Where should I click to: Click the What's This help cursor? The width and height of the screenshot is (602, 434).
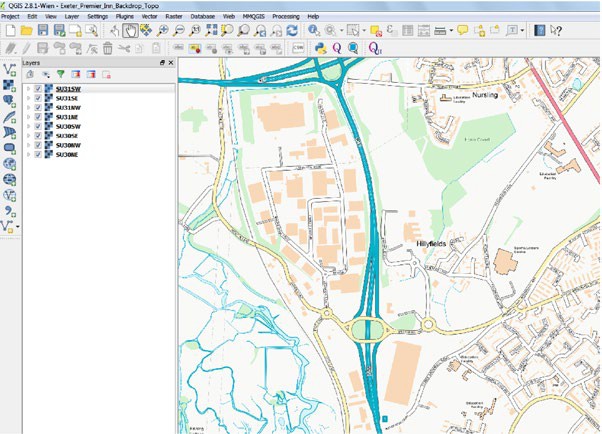click(556, 30)
